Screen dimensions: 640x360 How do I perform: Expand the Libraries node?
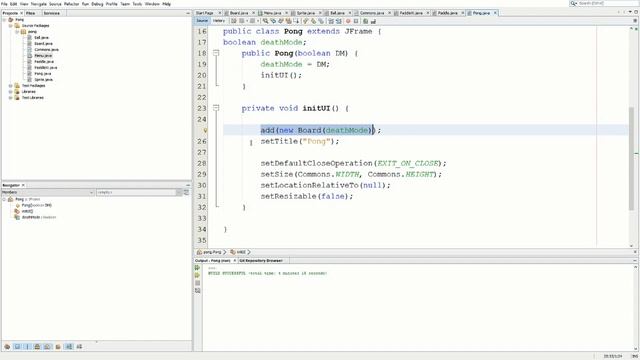point(11,92)
